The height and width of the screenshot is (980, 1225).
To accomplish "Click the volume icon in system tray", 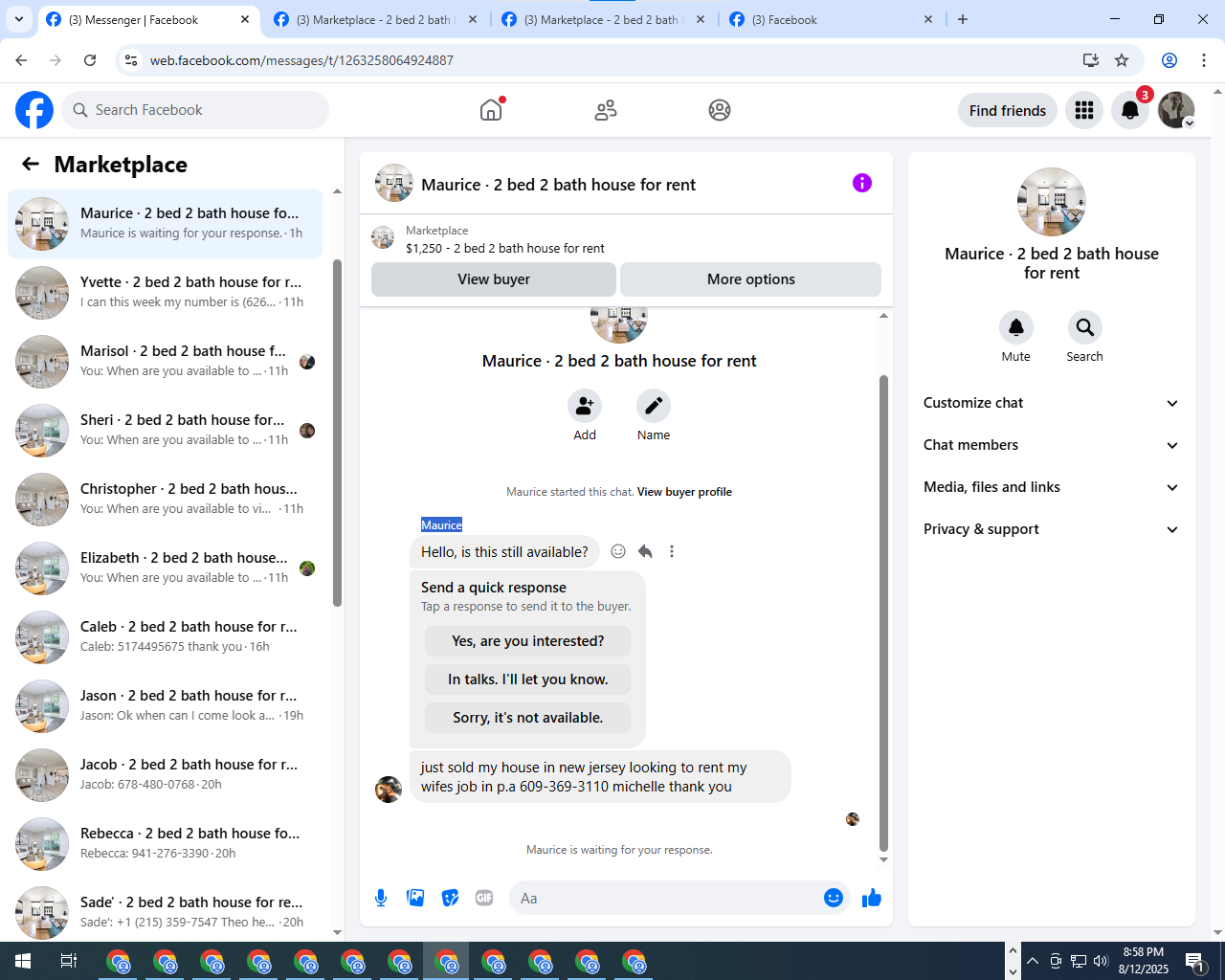I will tap(1101, 961).
